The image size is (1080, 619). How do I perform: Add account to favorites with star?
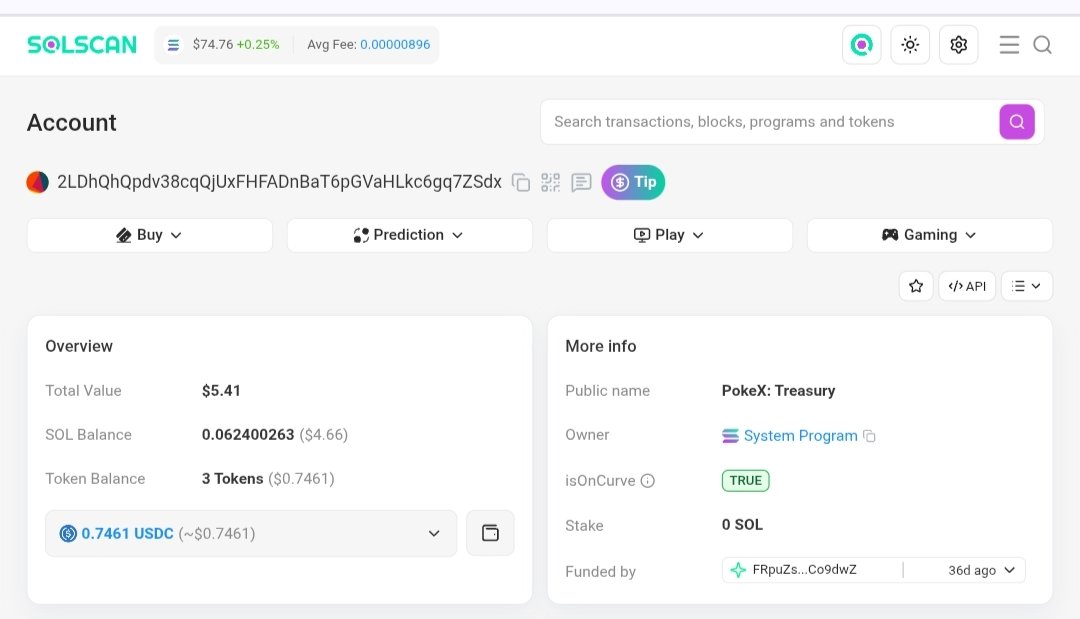916,286
